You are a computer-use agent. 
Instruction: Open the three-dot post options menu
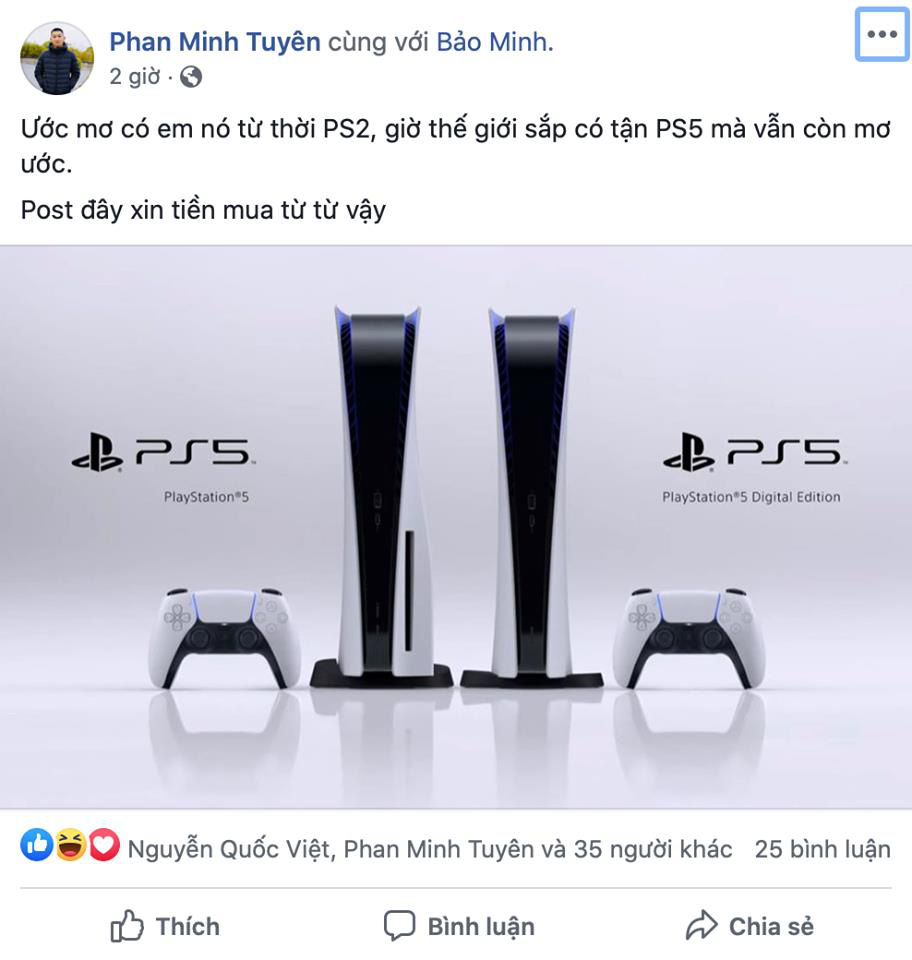[881, 34]
